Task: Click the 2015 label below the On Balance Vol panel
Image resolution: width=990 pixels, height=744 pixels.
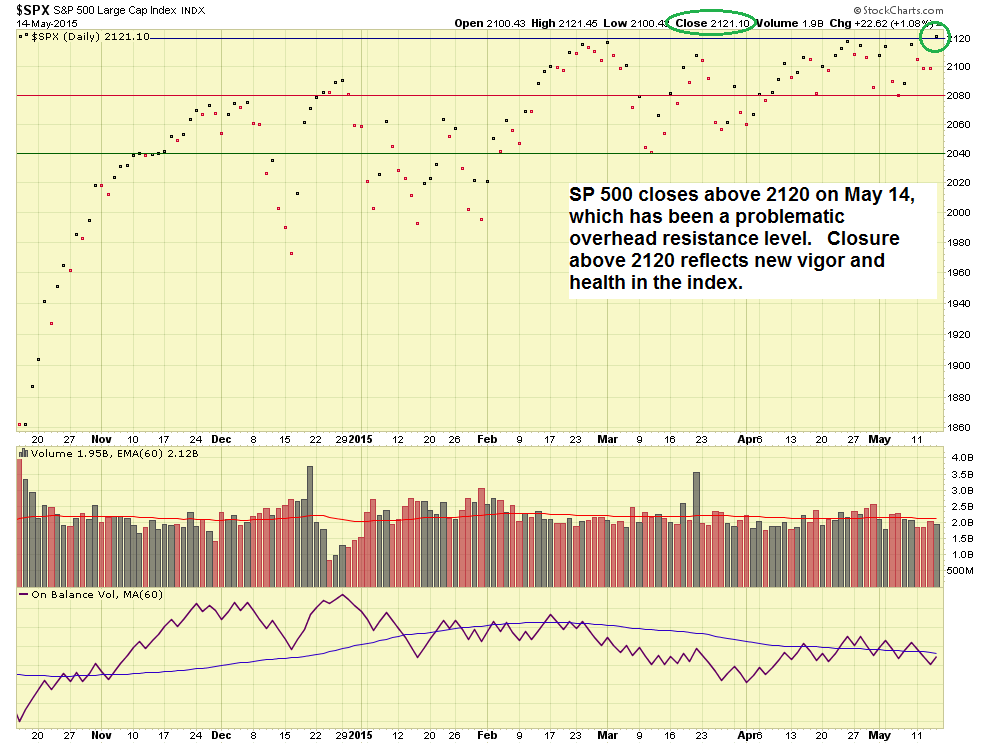Action: [361, 735]
